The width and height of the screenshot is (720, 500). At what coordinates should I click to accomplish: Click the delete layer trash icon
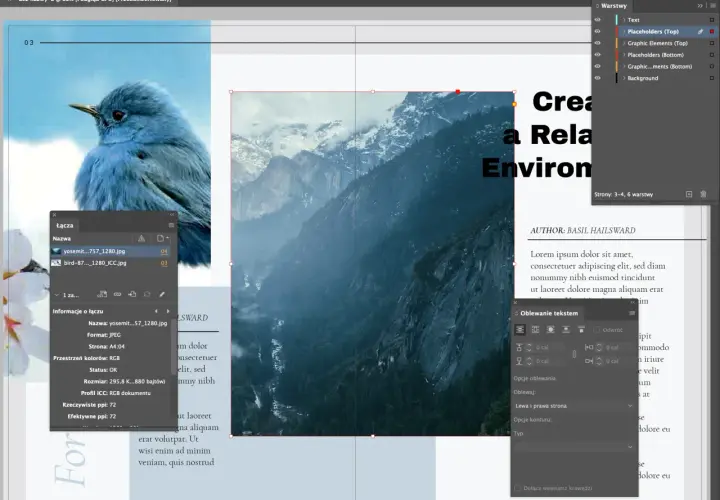tap(703, 194)
